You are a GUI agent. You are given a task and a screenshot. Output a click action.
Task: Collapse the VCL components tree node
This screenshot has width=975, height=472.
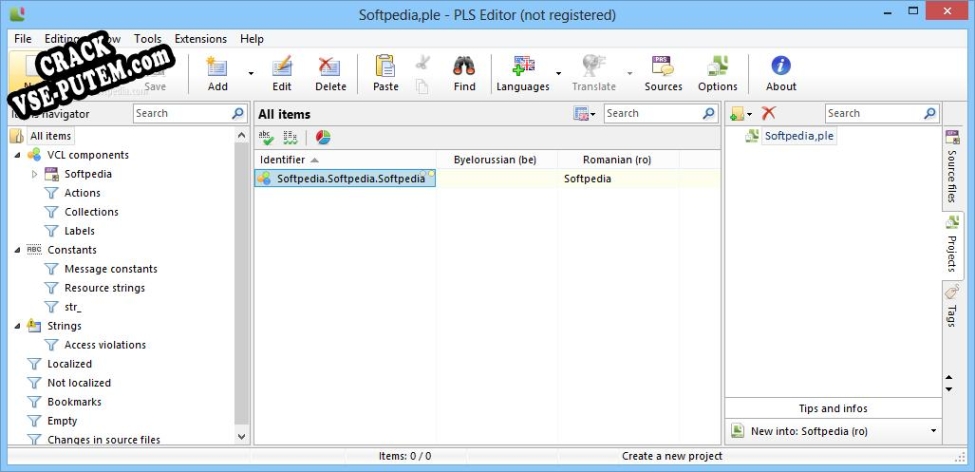[17, 155]
